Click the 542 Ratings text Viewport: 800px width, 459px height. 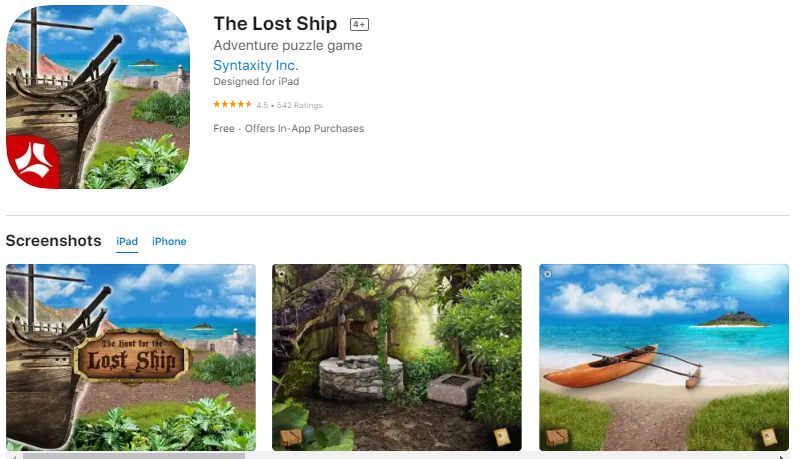(299, 105)
